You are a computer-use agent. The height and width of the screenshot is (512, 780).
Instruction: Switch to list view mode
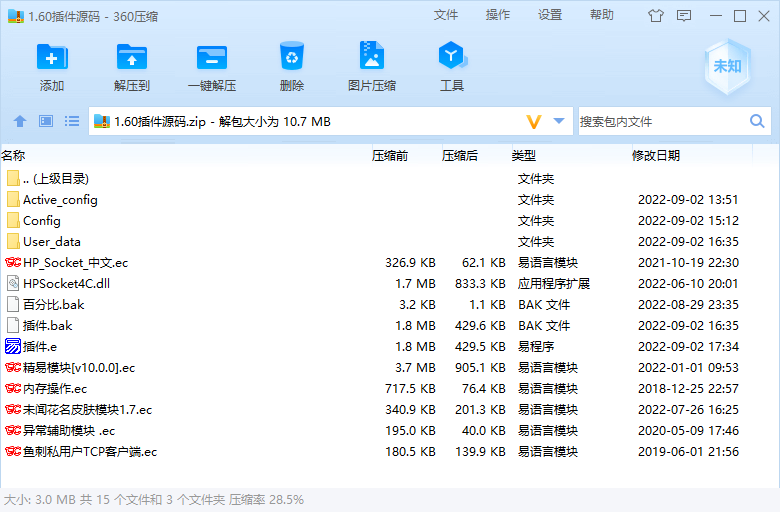[x=72, y=121]
